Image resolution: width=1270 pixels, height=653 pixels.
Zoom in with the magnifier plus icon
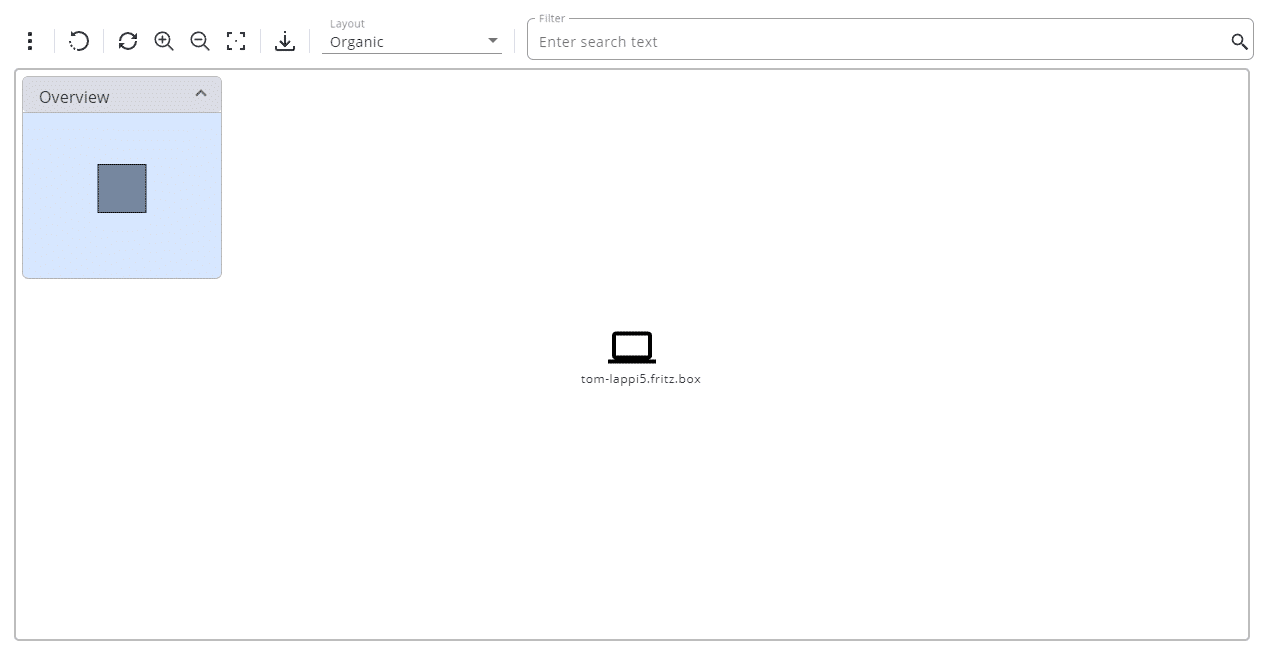pos(164,41)
